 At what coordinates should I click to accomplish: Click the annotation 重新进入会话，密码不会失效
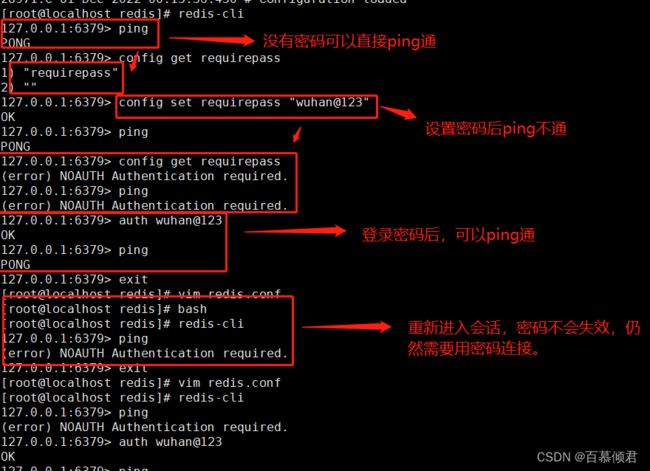509,328
